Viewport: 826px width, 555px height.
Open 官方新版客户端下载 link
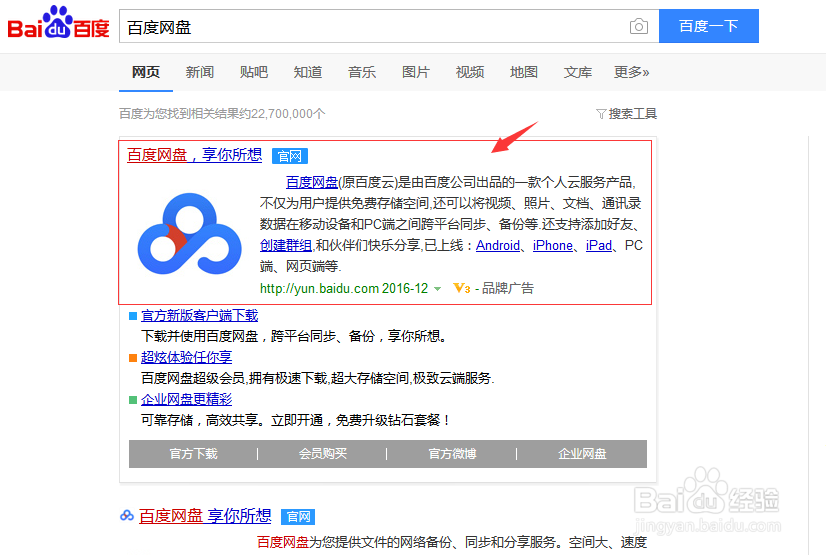coord(200,315)
